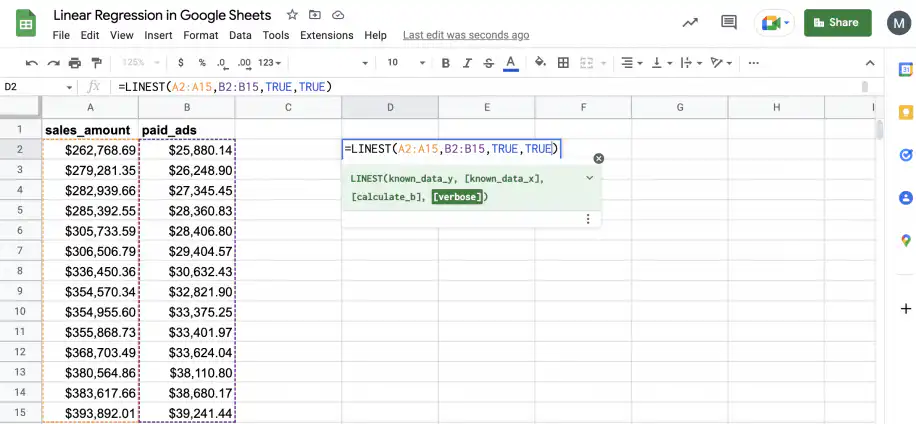Screen dimensions: 916x424
Task: Open the Edit menu
Action: (90, 35)
